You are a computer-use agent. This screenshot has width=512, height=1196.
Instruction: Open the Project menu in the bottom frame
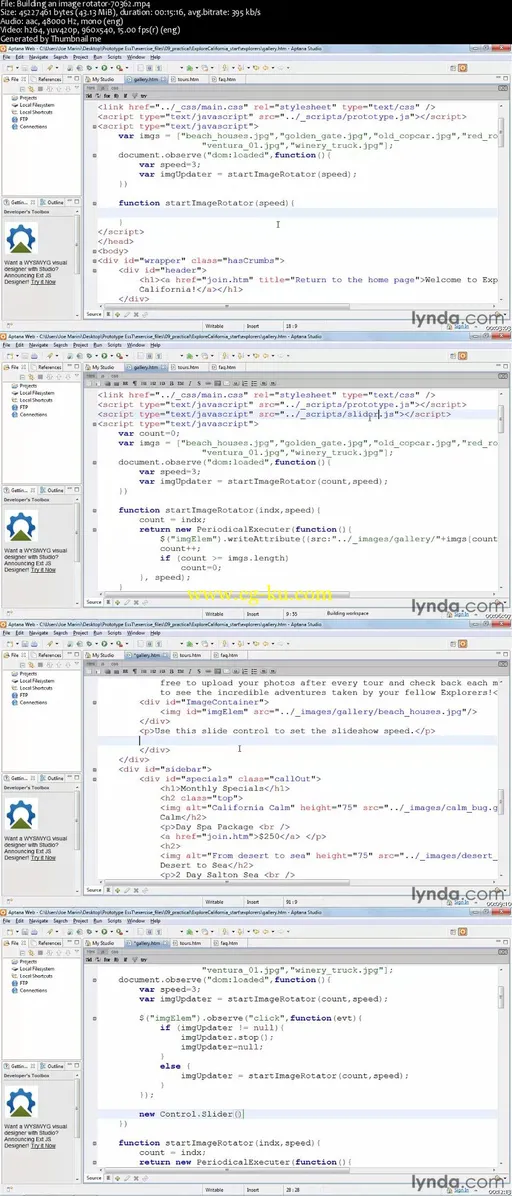click(x=80, y=921)
